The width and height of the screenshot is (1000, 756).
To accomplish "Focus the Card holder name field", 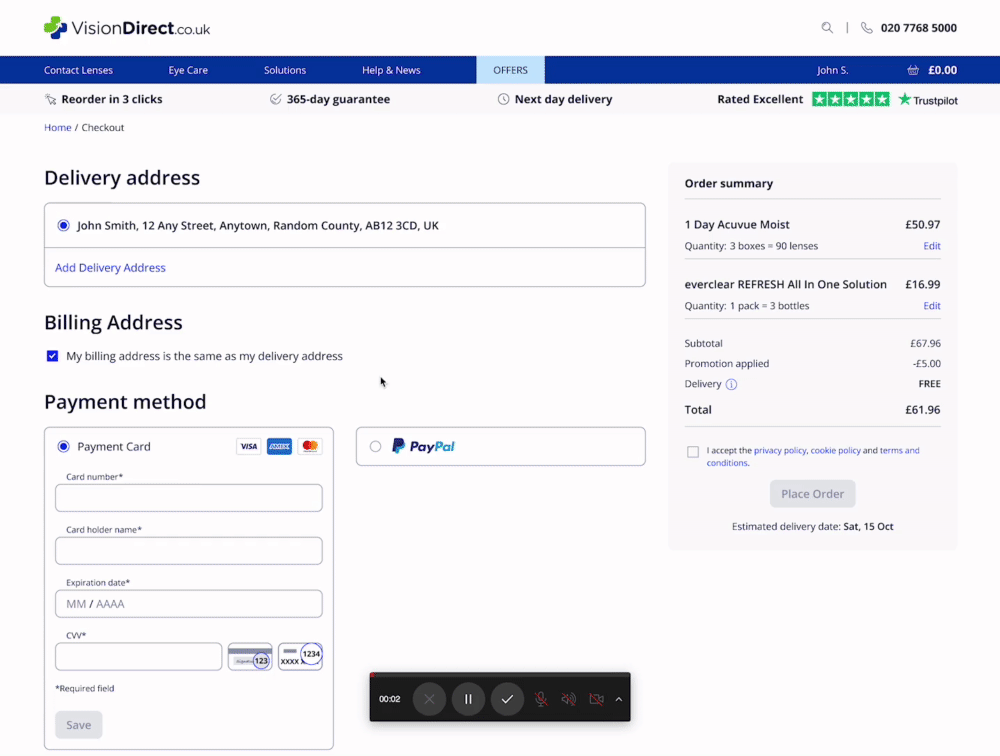I will (x=189, y=551).
